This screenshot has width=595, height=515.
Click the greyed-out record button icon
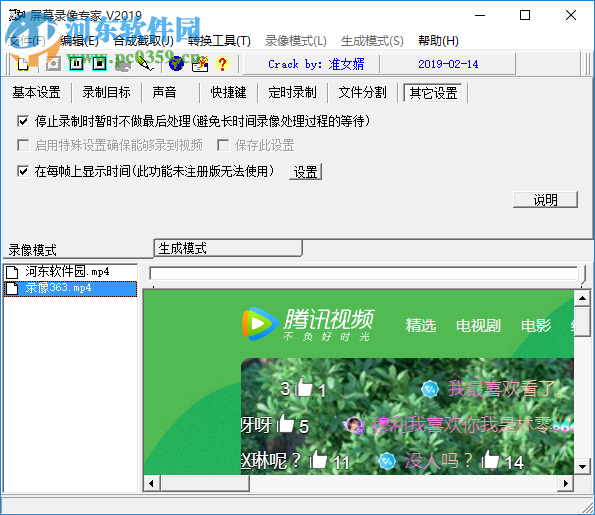[x=54, y=64]
